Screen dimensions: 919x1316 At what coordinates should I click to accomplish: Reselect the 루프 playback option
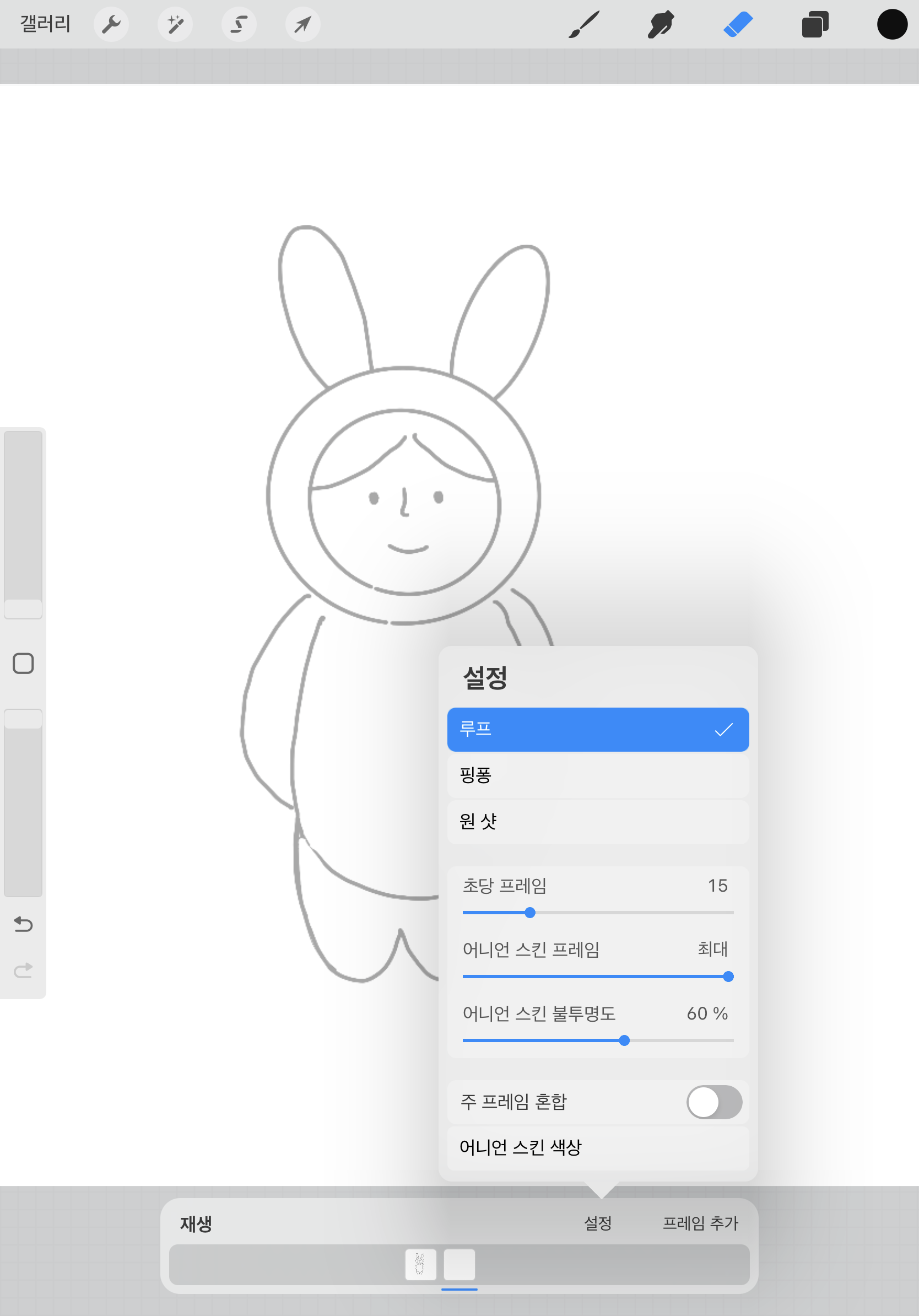[597, 729]
